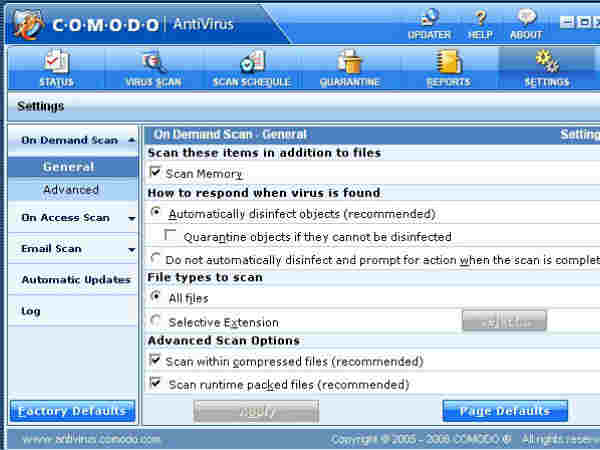Open the Status section icon
This screenshot has height=450, width=600.
[57, 61]
